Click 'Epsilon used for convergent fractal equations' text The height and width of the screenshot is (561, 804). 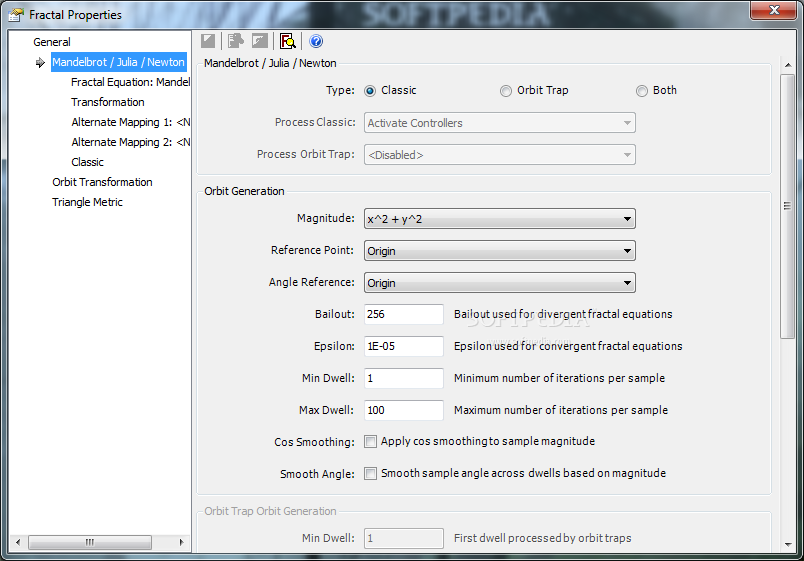568,346
